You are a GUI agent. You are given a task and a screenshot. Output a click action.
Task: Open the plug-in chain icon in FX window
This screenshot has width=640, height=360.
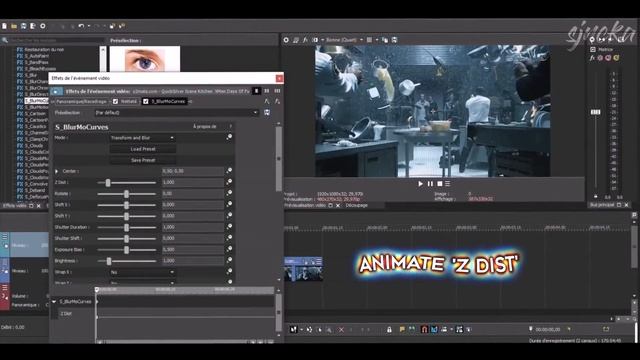click(267, 101)
